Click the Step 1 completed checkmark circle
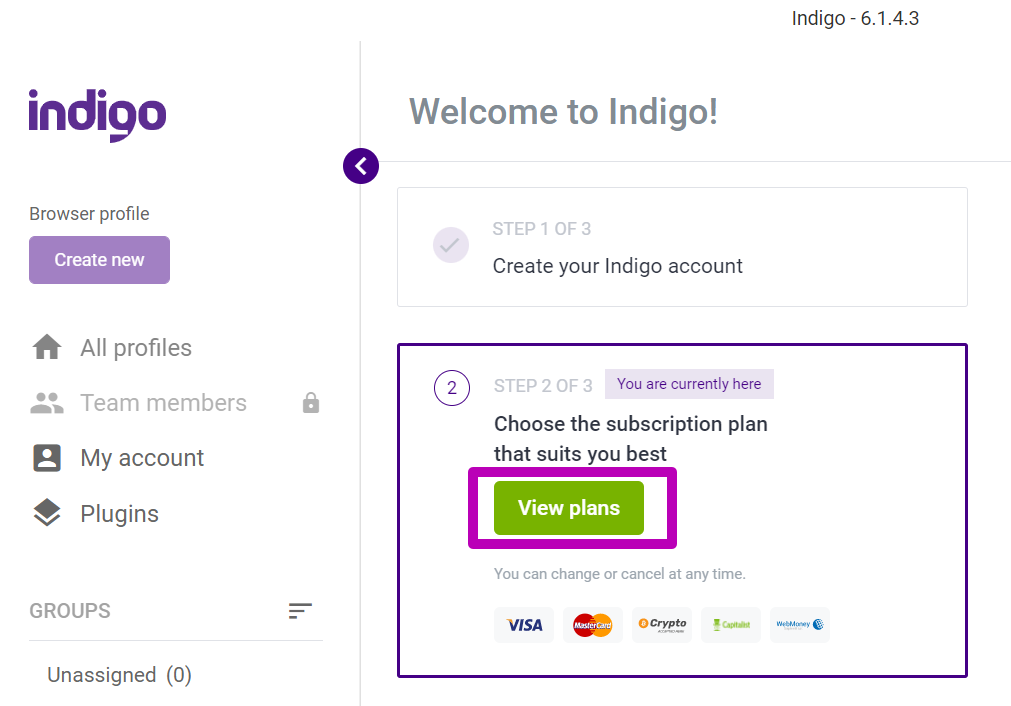1011x706 pixels. tap(451, 245)
